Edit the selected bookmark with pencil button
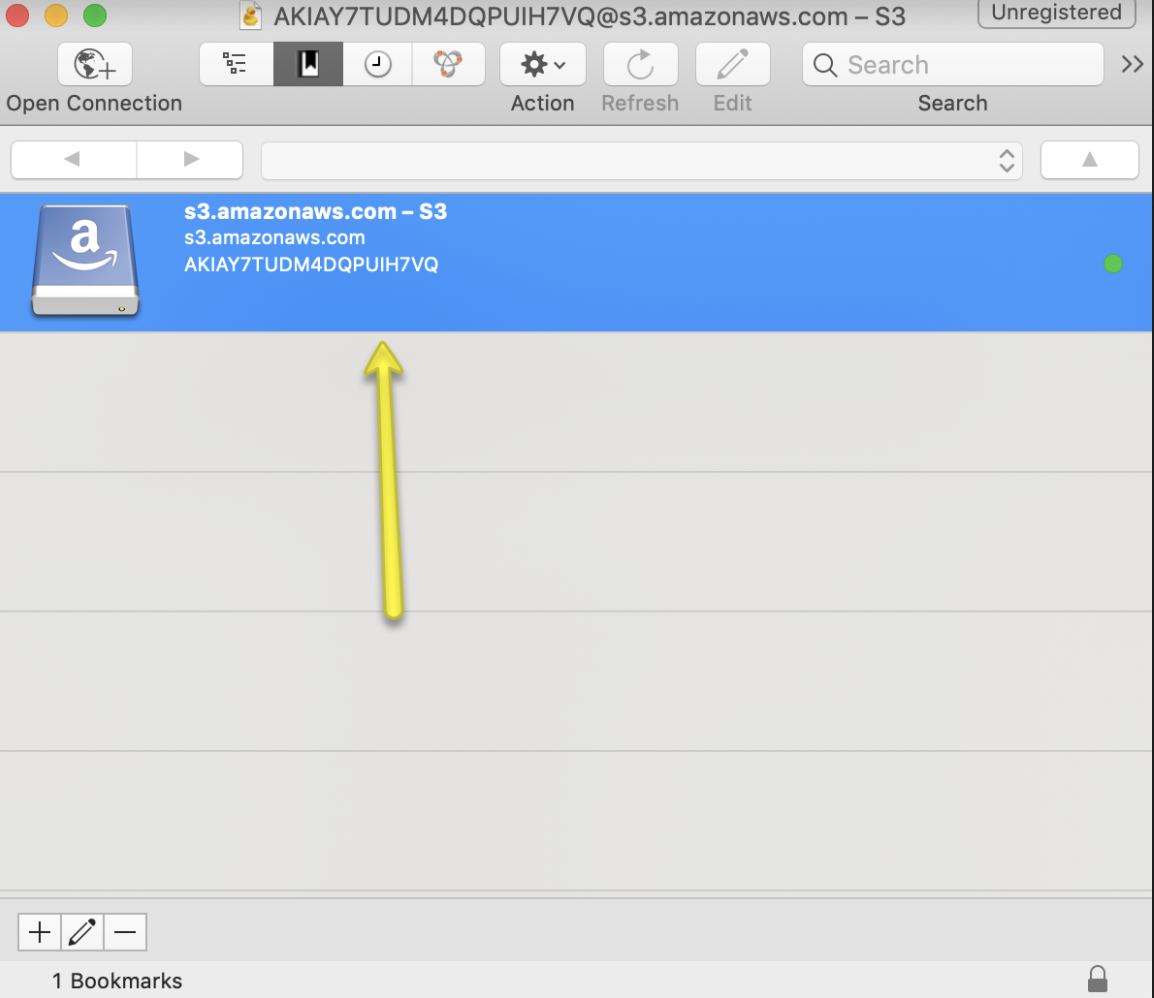This screenshot has width=1154, height=998. 82,932
